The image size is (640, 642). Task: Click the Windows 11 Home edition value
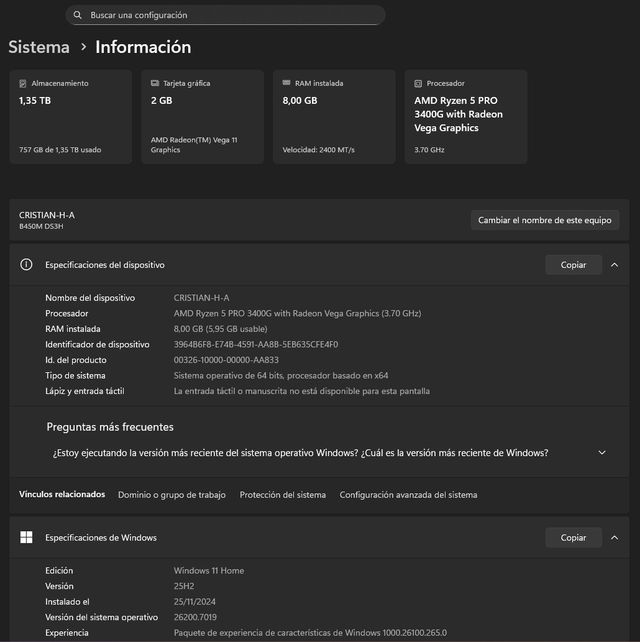pyautogui.click(x=209, y=570)
